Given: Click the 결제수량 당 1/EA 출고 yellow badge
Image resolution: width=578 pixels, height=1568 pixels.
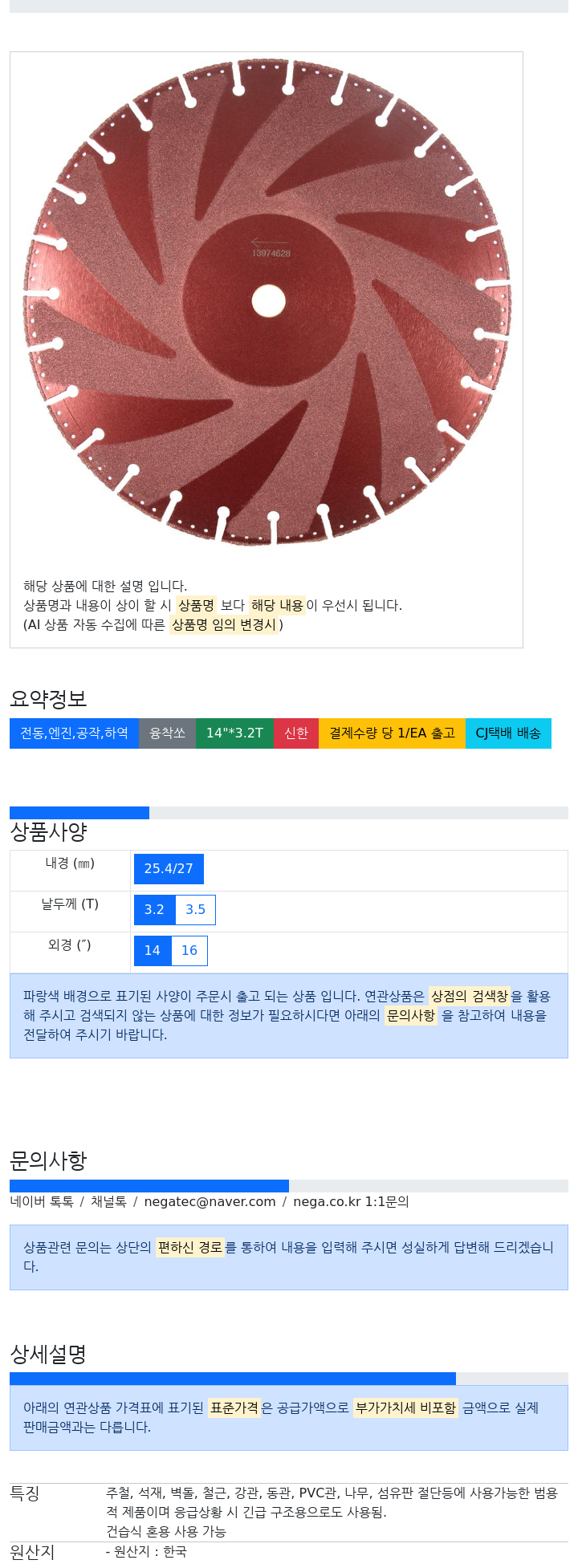Looking at the screenshot, I should [x=392, y=733].
